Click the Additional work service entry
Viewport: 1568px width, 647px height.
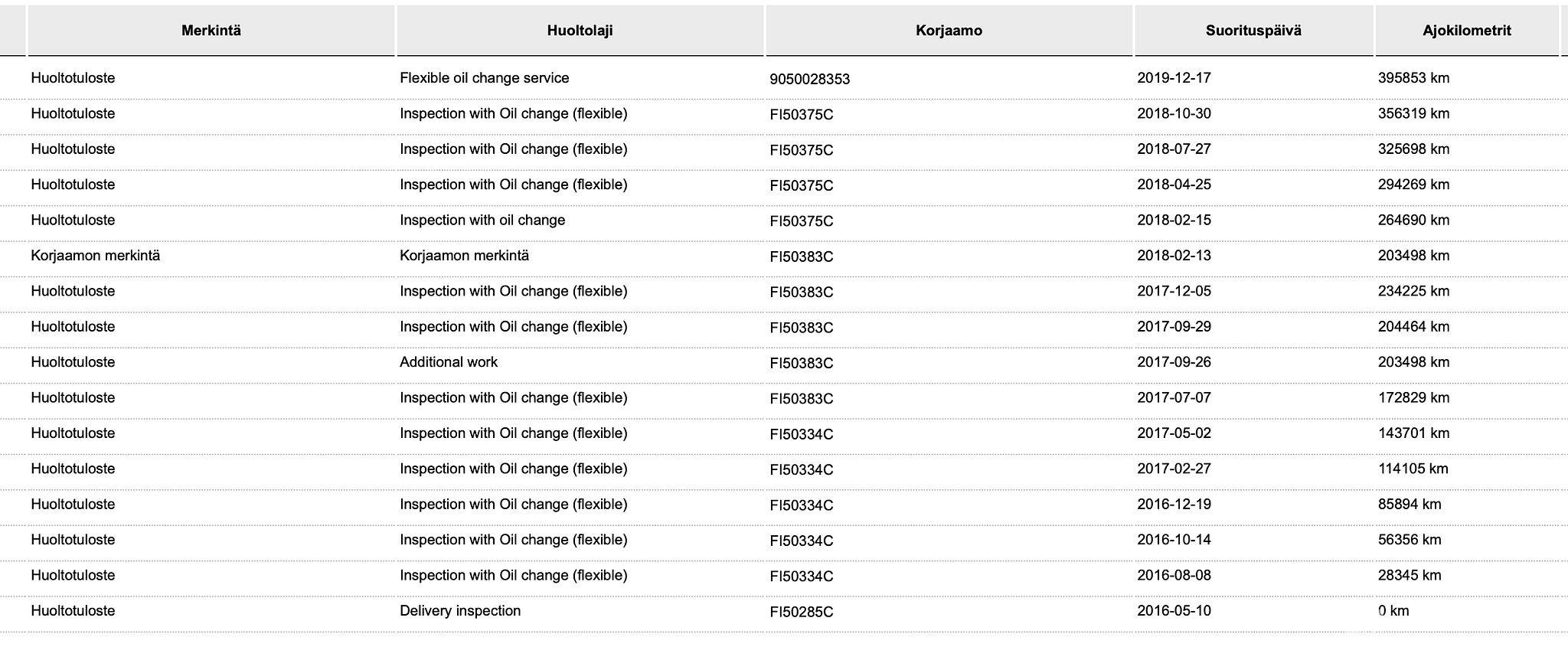tap(449, 362)
